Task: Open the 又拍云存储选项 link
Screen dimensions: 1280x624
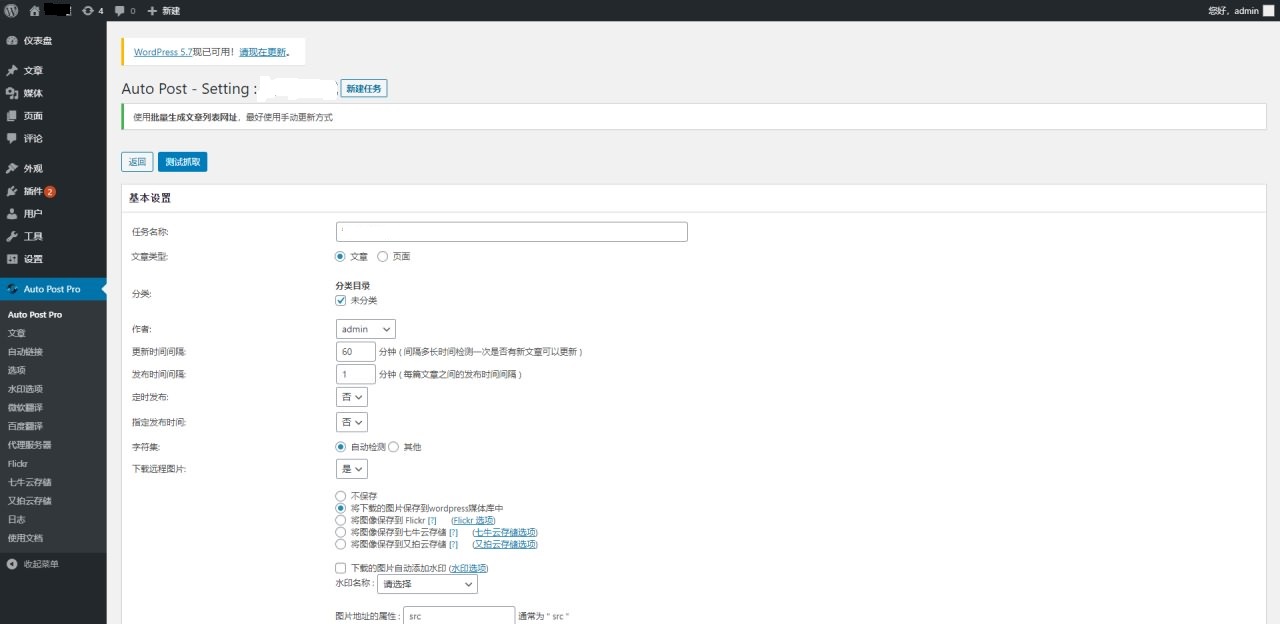Action: click(505, 544)
